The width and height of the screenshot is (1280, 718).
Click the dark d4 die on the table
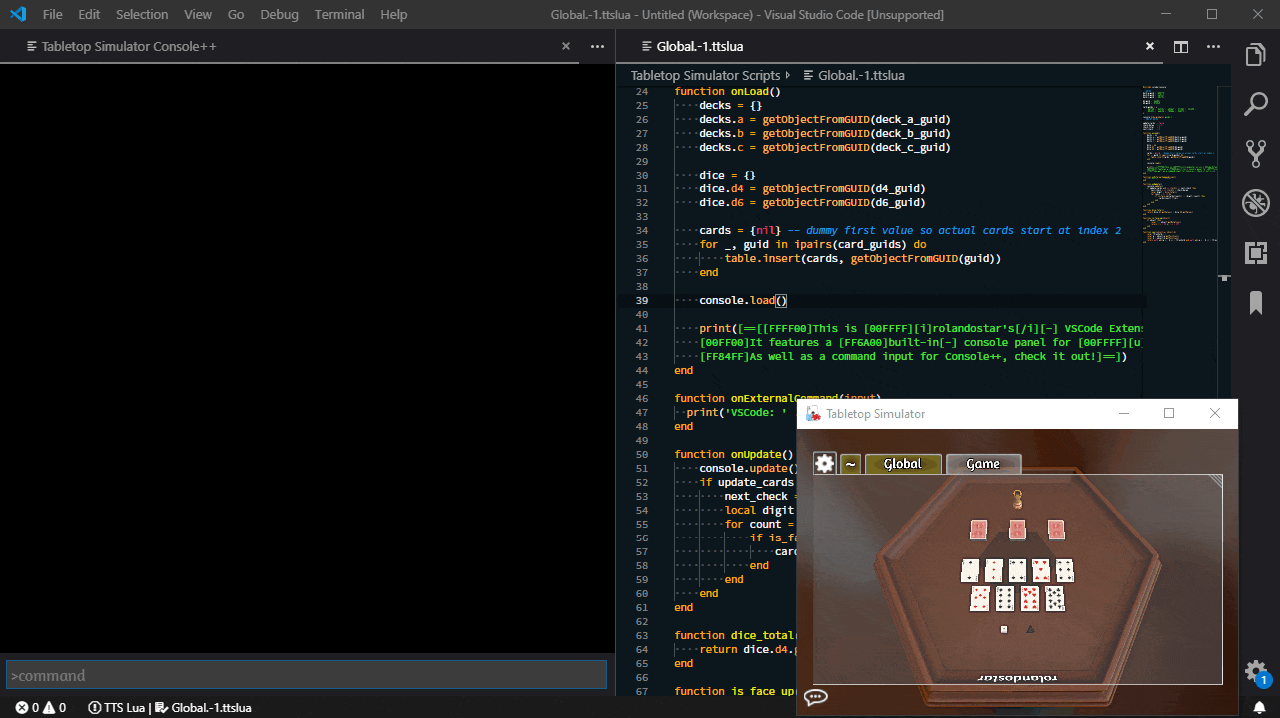point(1032,629)
